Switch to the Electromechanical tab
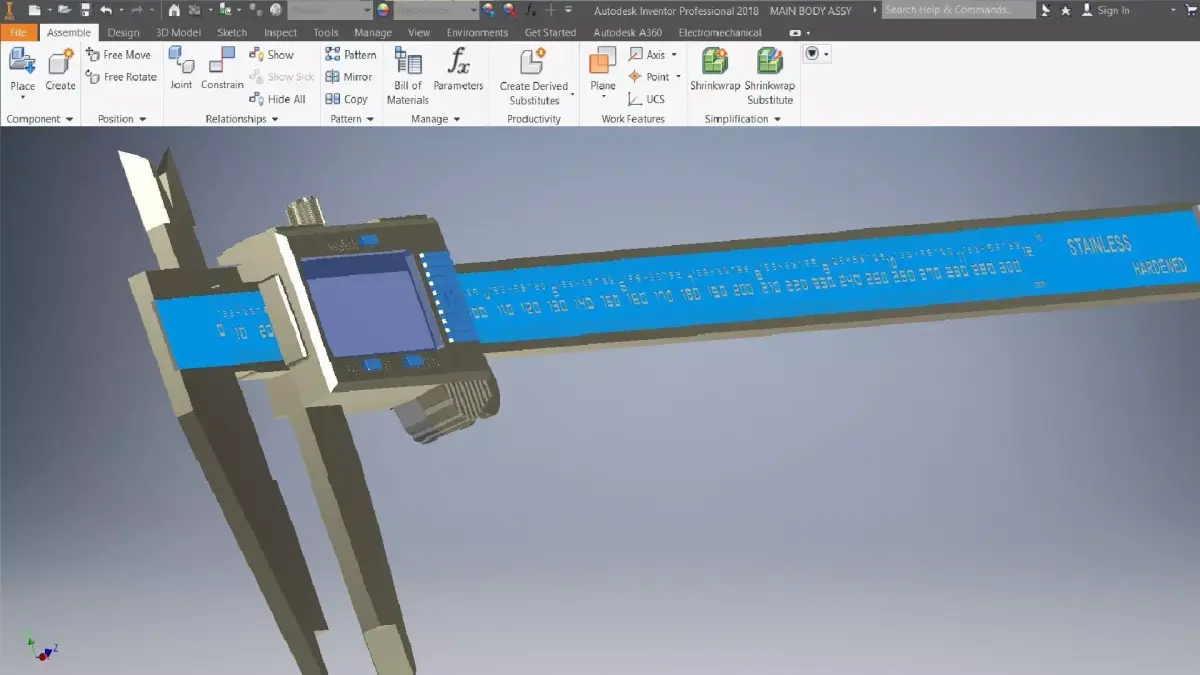The image size is (1200, 675). 720,32
